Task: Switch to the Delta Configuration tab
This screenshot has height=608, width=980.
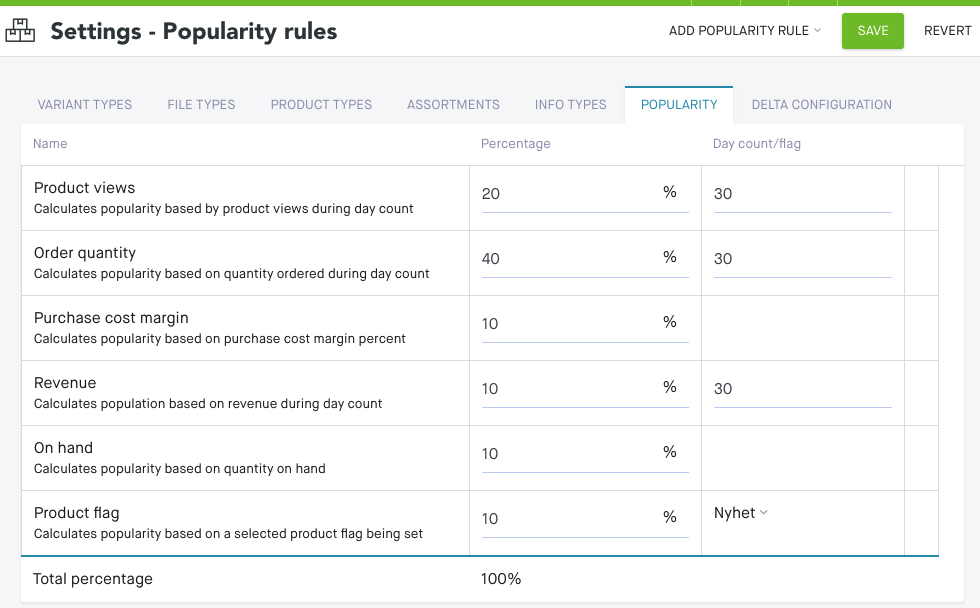Action: (821, 104)
